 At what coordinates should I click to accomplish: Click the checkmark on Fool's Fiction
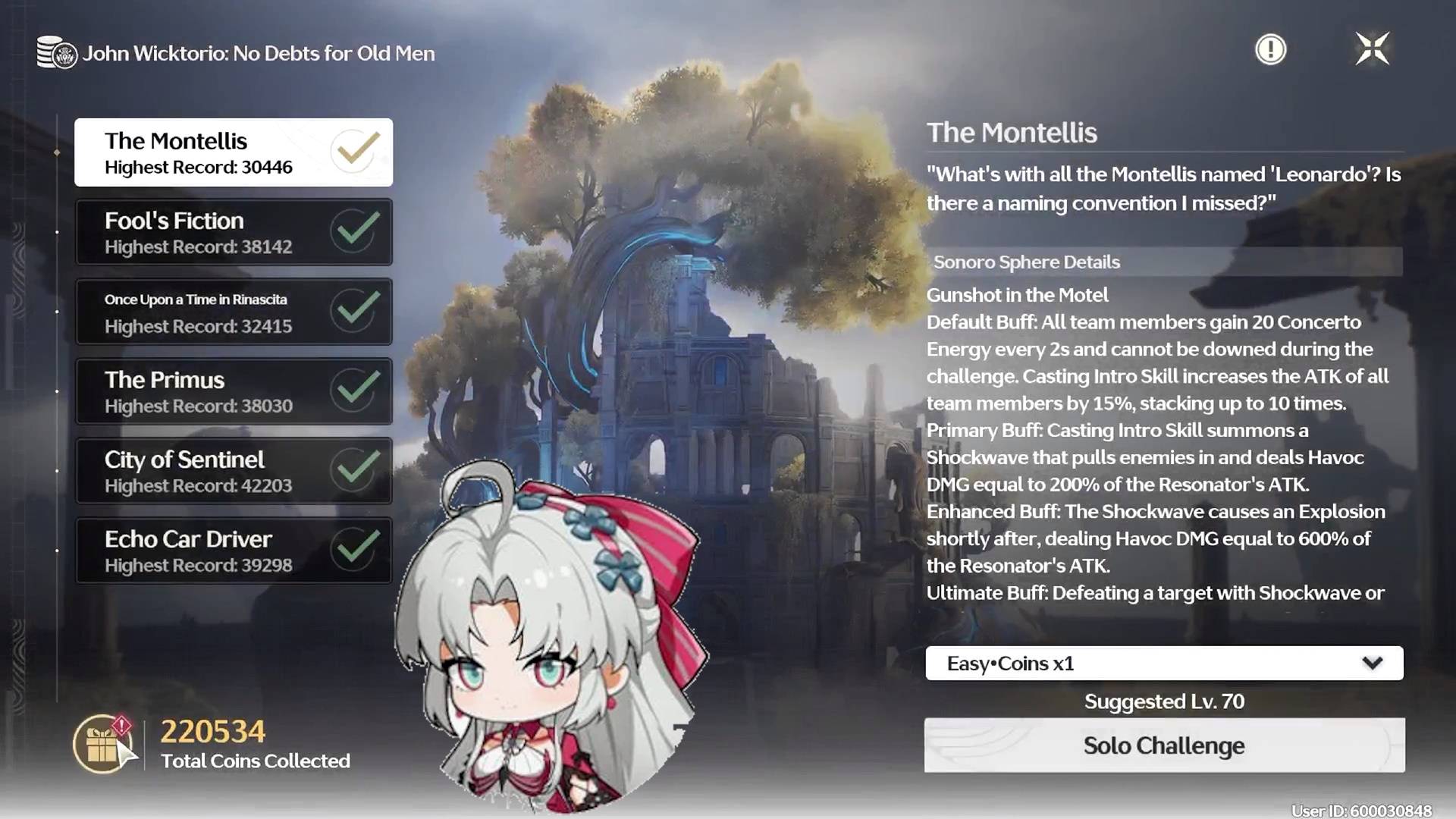[356, 231]
